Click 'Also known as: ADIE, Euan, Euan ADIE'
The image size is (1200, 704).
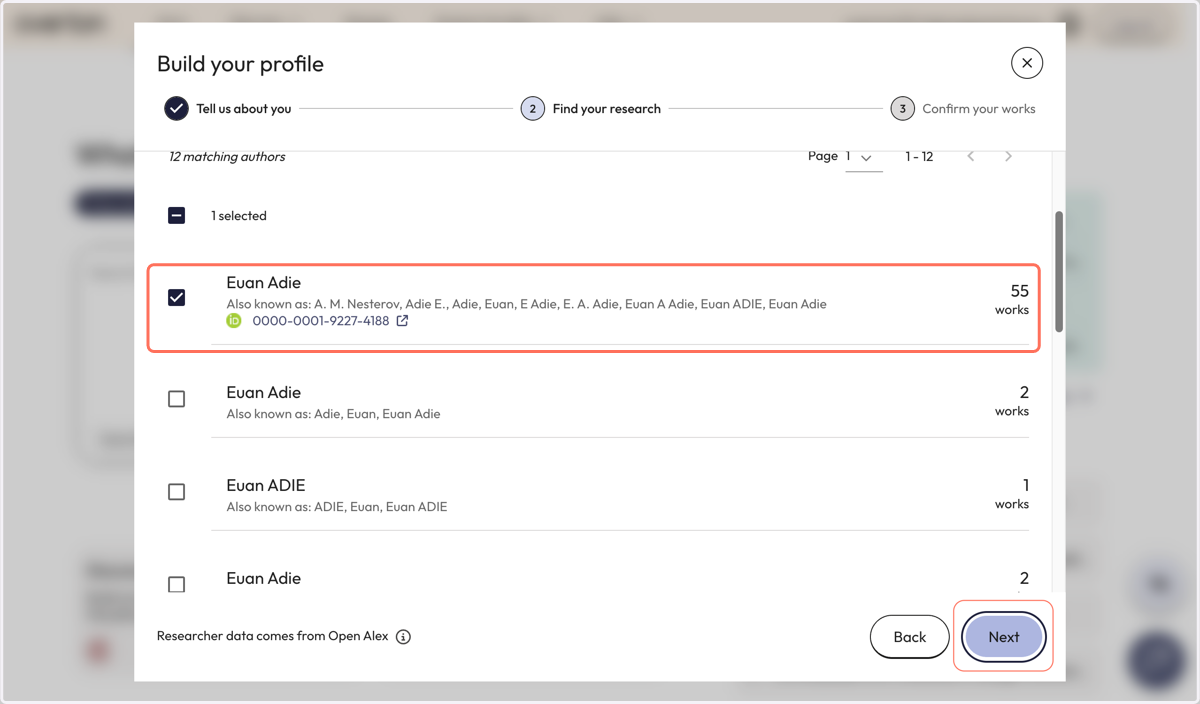coord(337,507)
